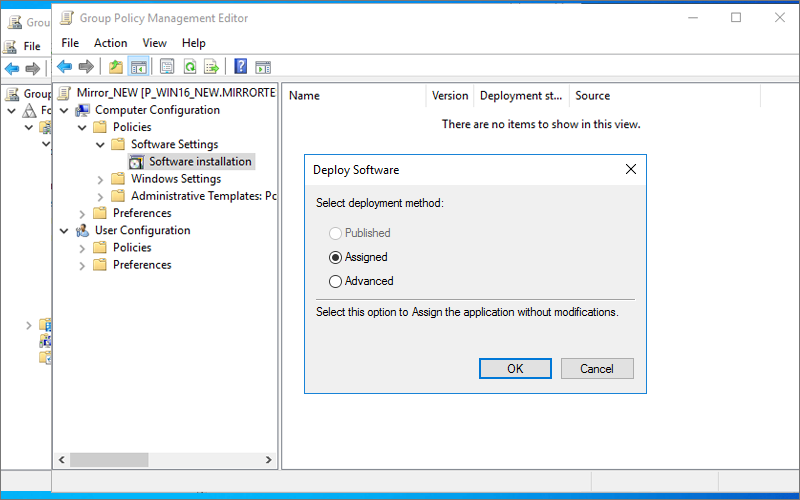This screenshot has height=500, width=800.
Task: Select the Published radio button
Action: point(335,233)
